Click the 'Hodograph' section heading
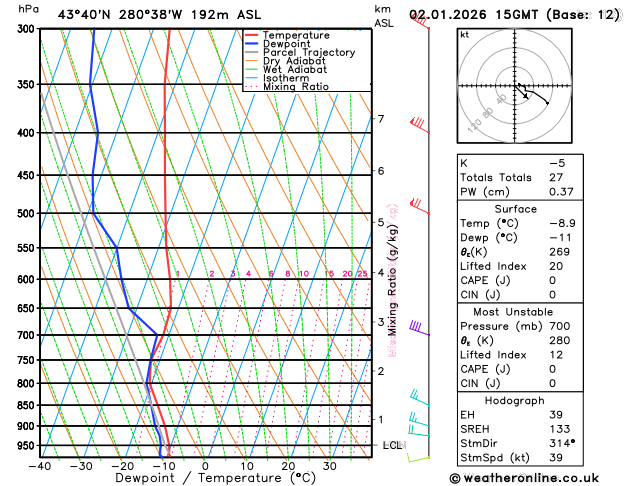The width and height of the screenshot is (629, 486). pyautogui.click(x=515, y=401)
